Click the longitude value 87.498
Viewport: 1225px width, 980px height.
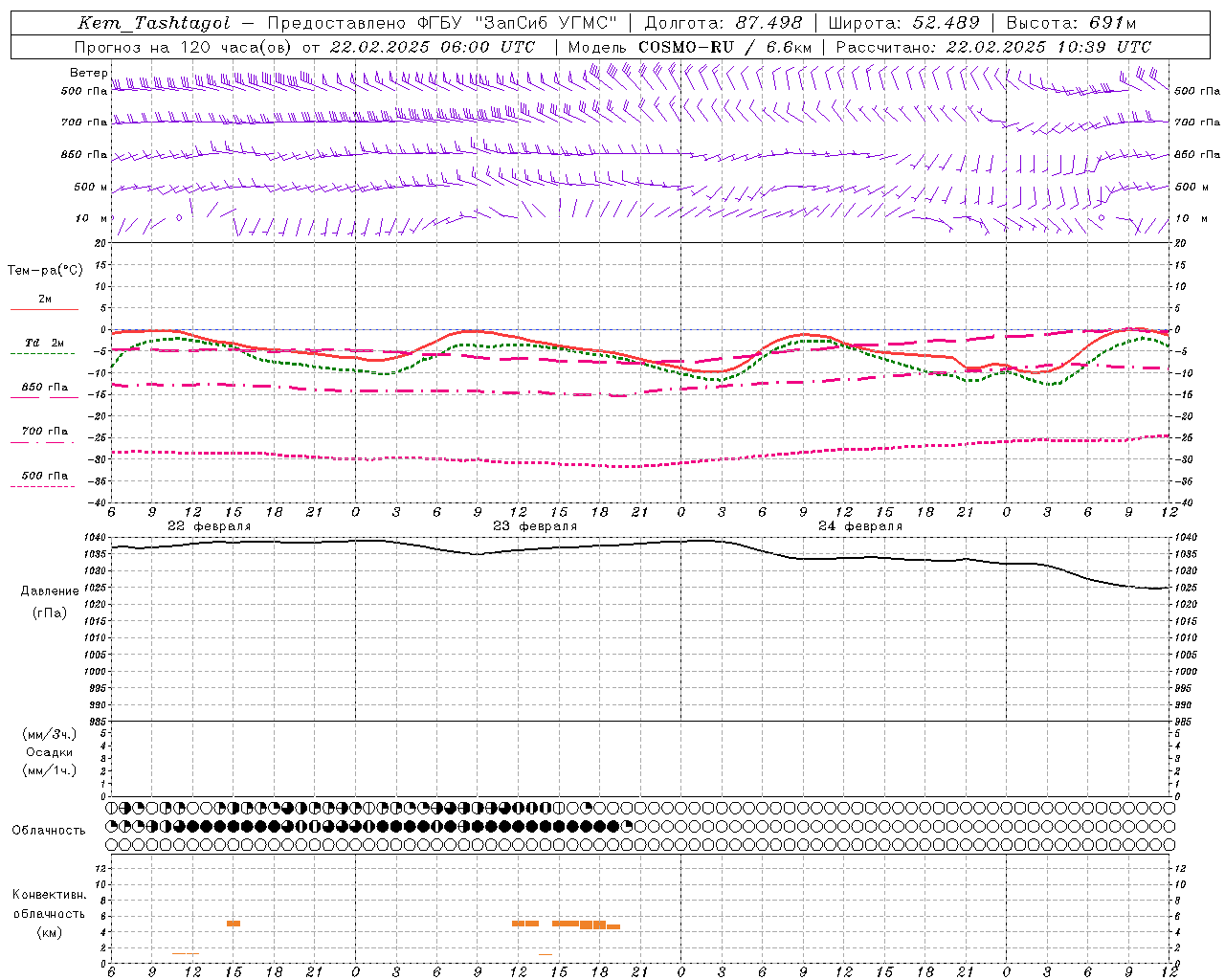[x=768, y=23]
